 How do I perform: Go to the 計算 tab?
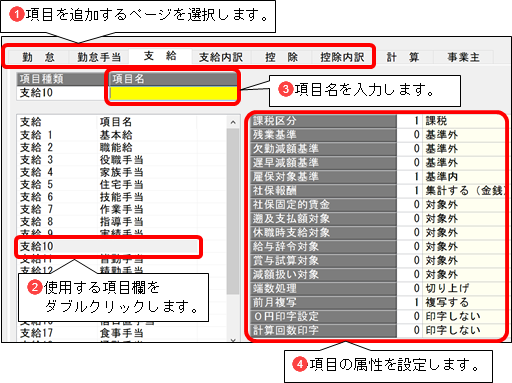coord(402,57)
